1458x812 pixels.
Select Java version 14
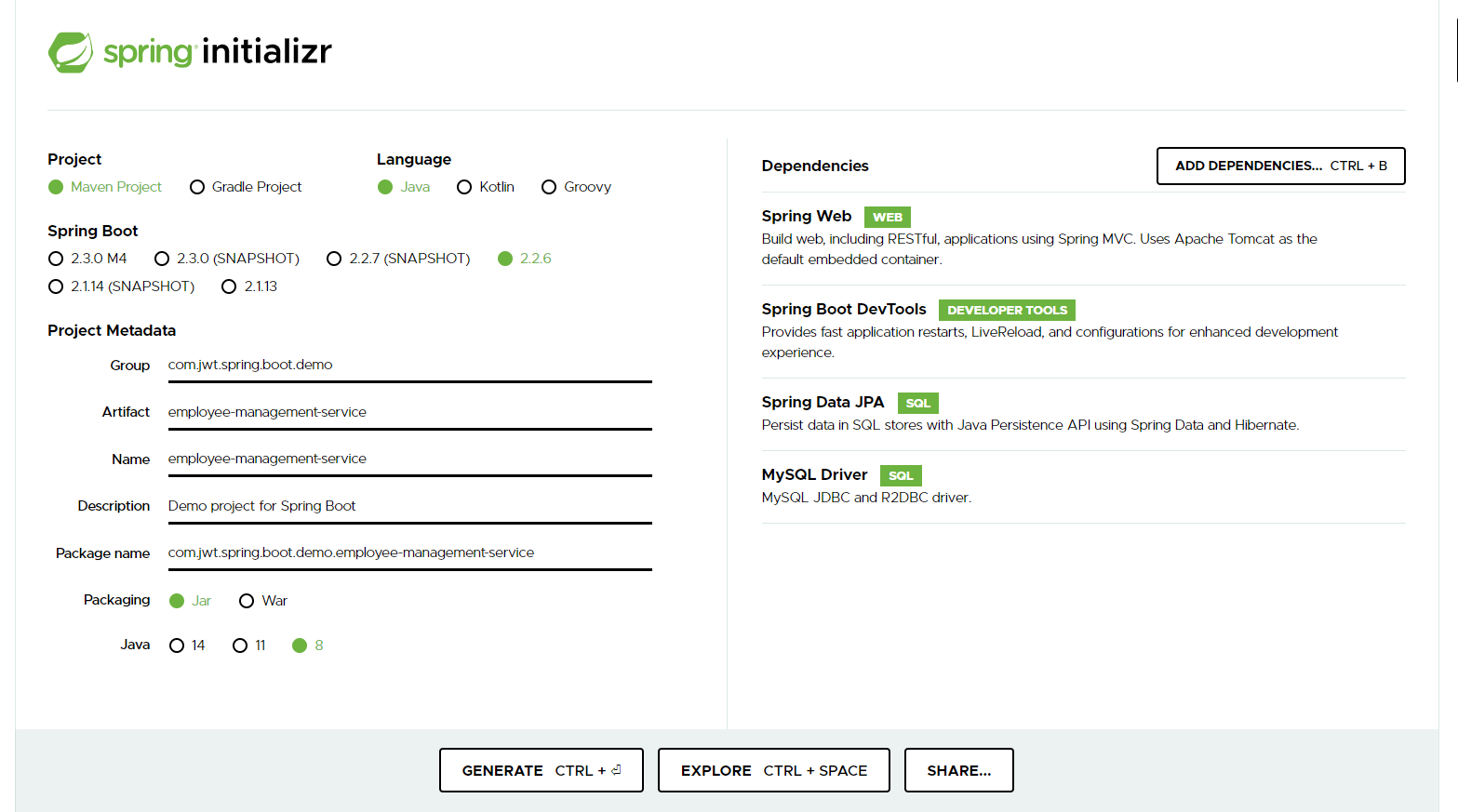click(x=177, y=645)
